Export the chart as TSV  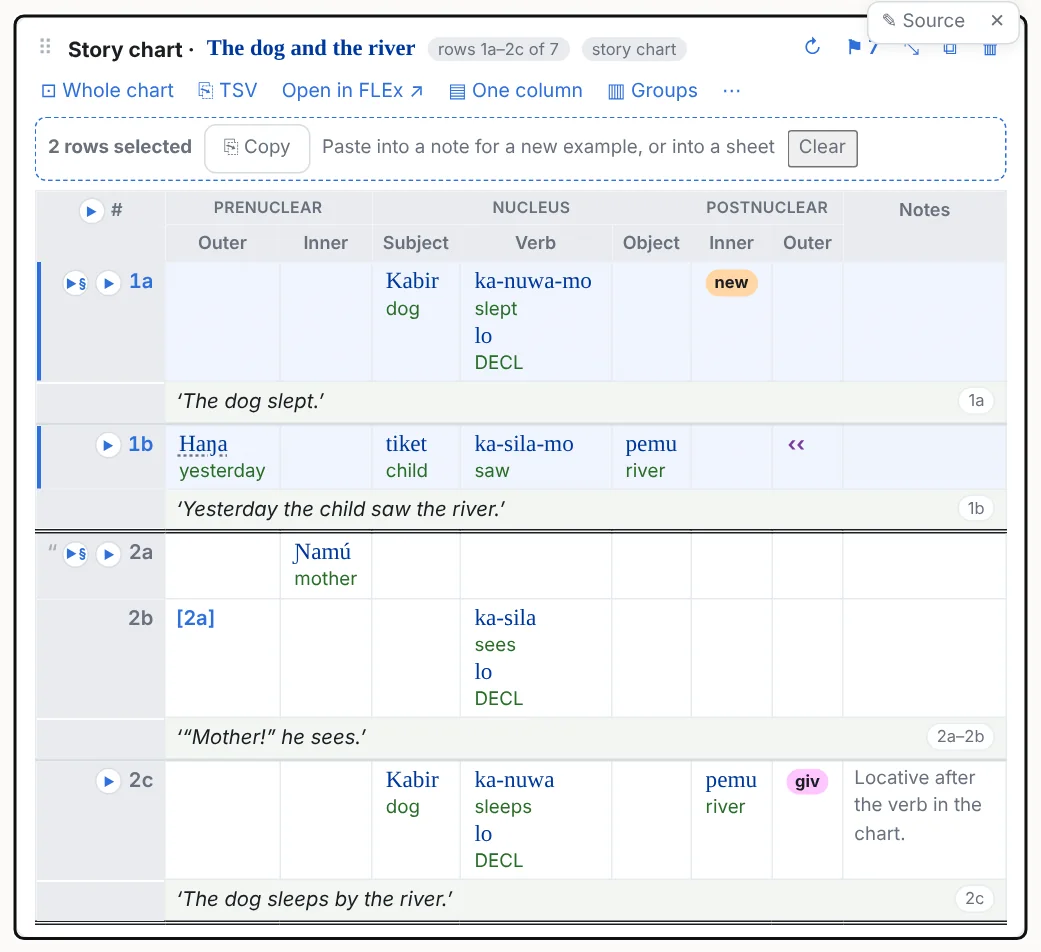[x=228, y=90]
